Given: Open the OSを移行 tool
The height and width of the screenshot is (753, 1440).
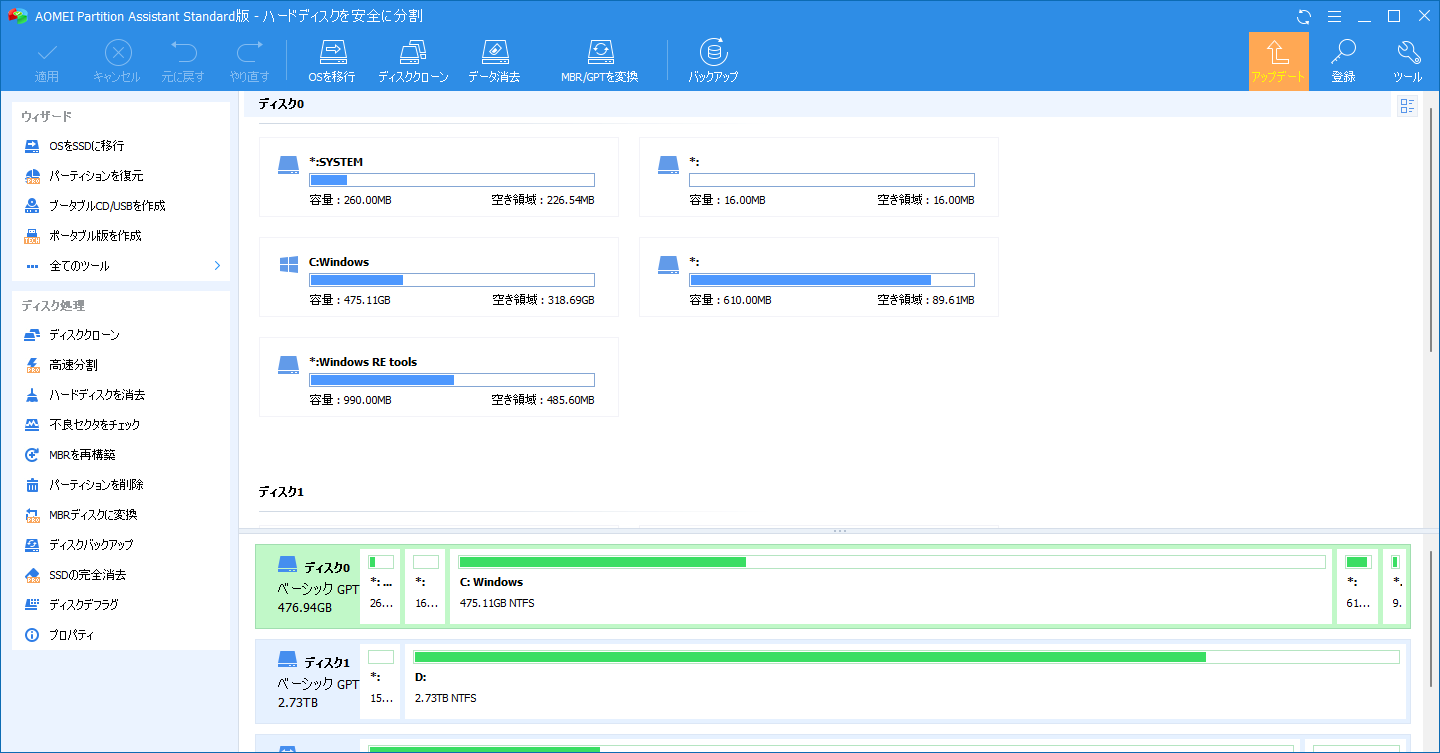Looking at the screenshot, I should [x=332, y=62].
